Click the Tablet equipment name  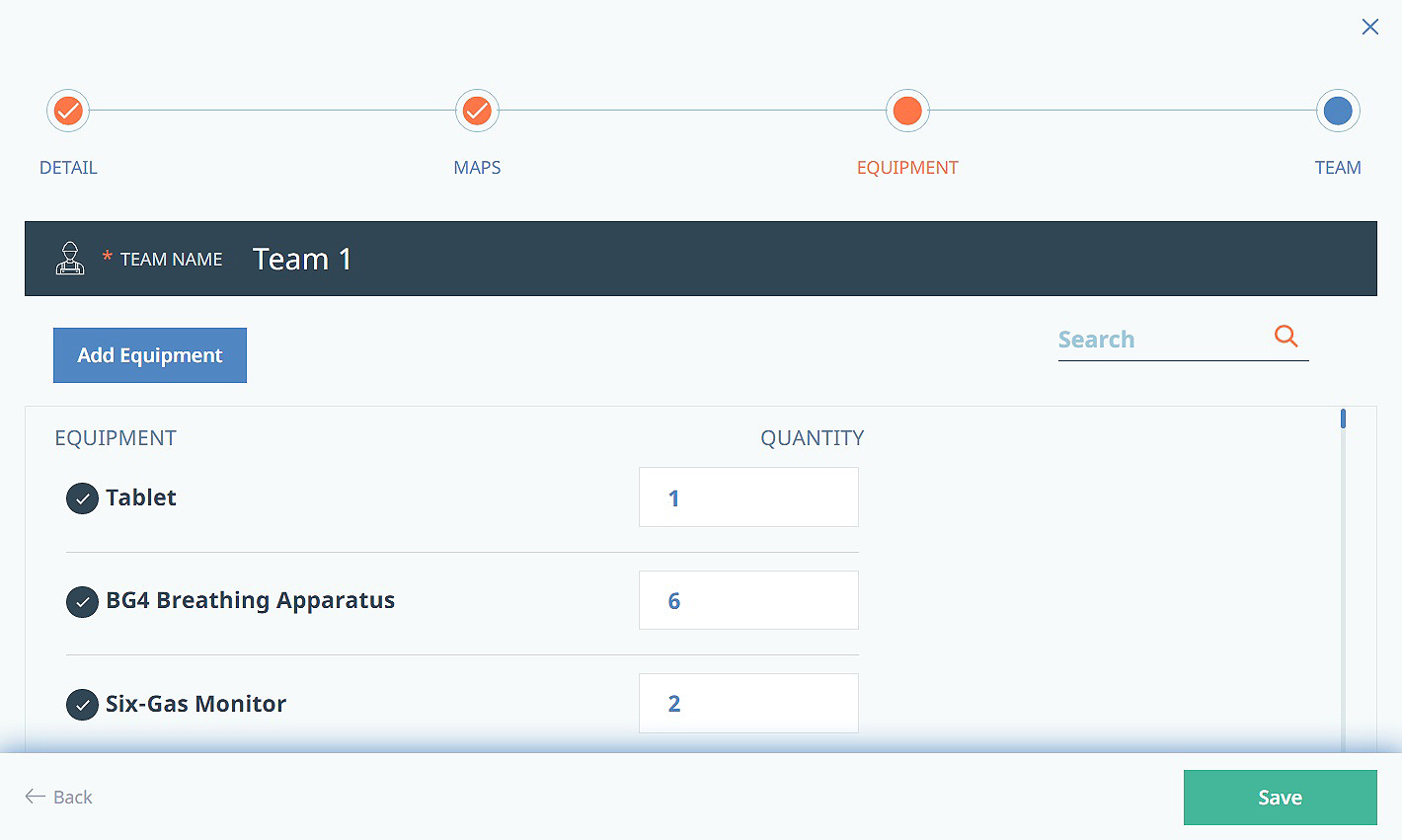click(x=141, y=497)
